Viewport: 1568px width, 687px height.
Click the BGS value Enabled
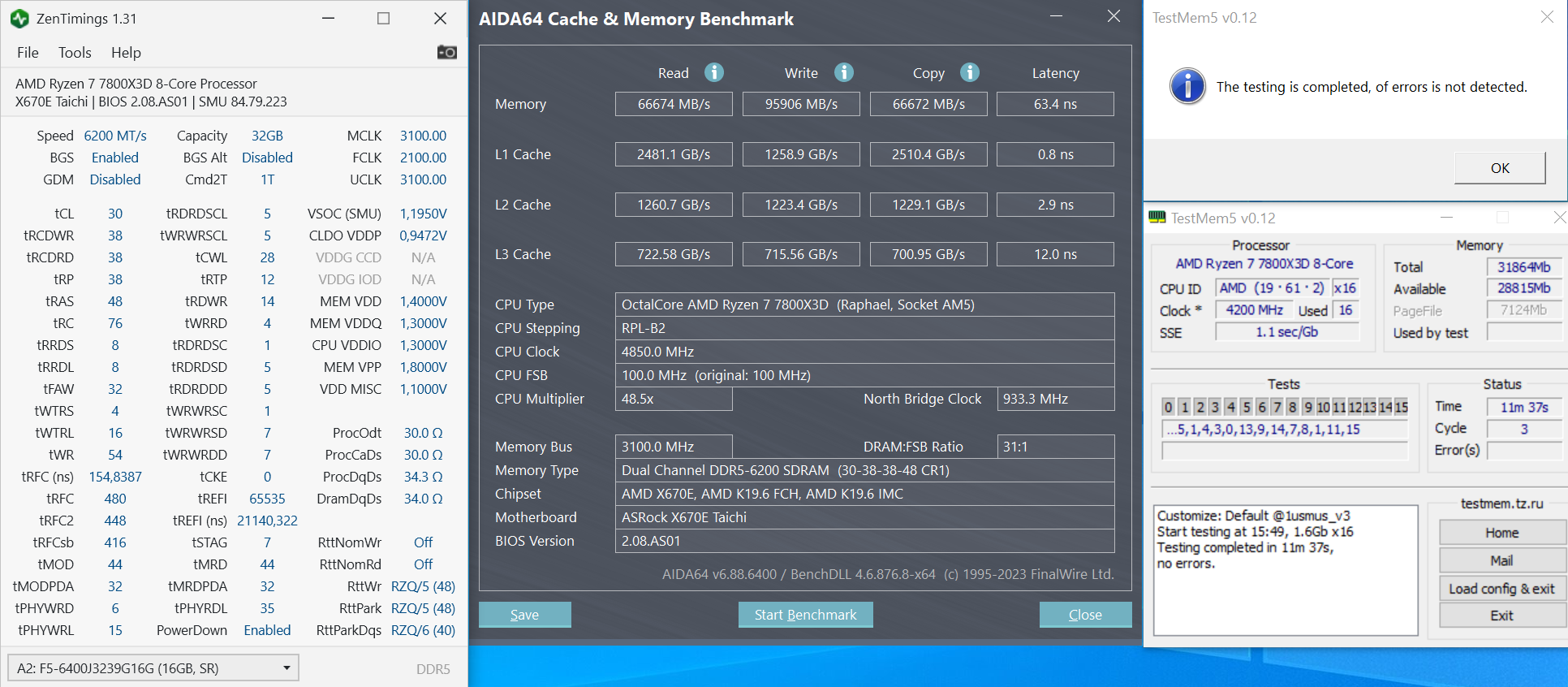click(115, 158)
